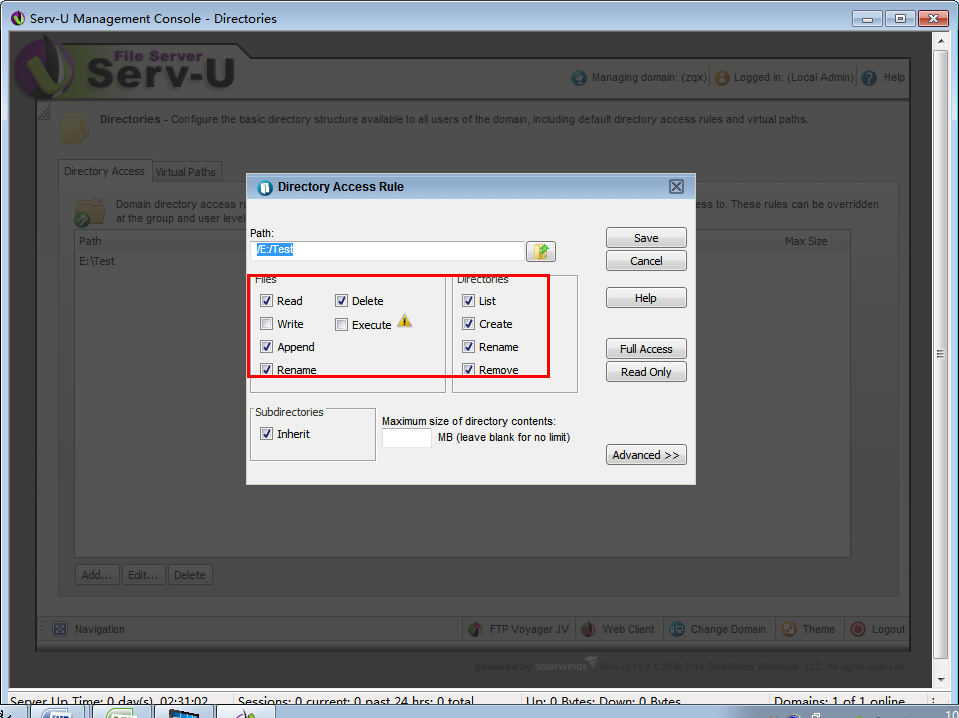Viewport: 959px width, 718px height.
Task: Uncheck the directories Create checkbox
Action: tap(468, 324)
